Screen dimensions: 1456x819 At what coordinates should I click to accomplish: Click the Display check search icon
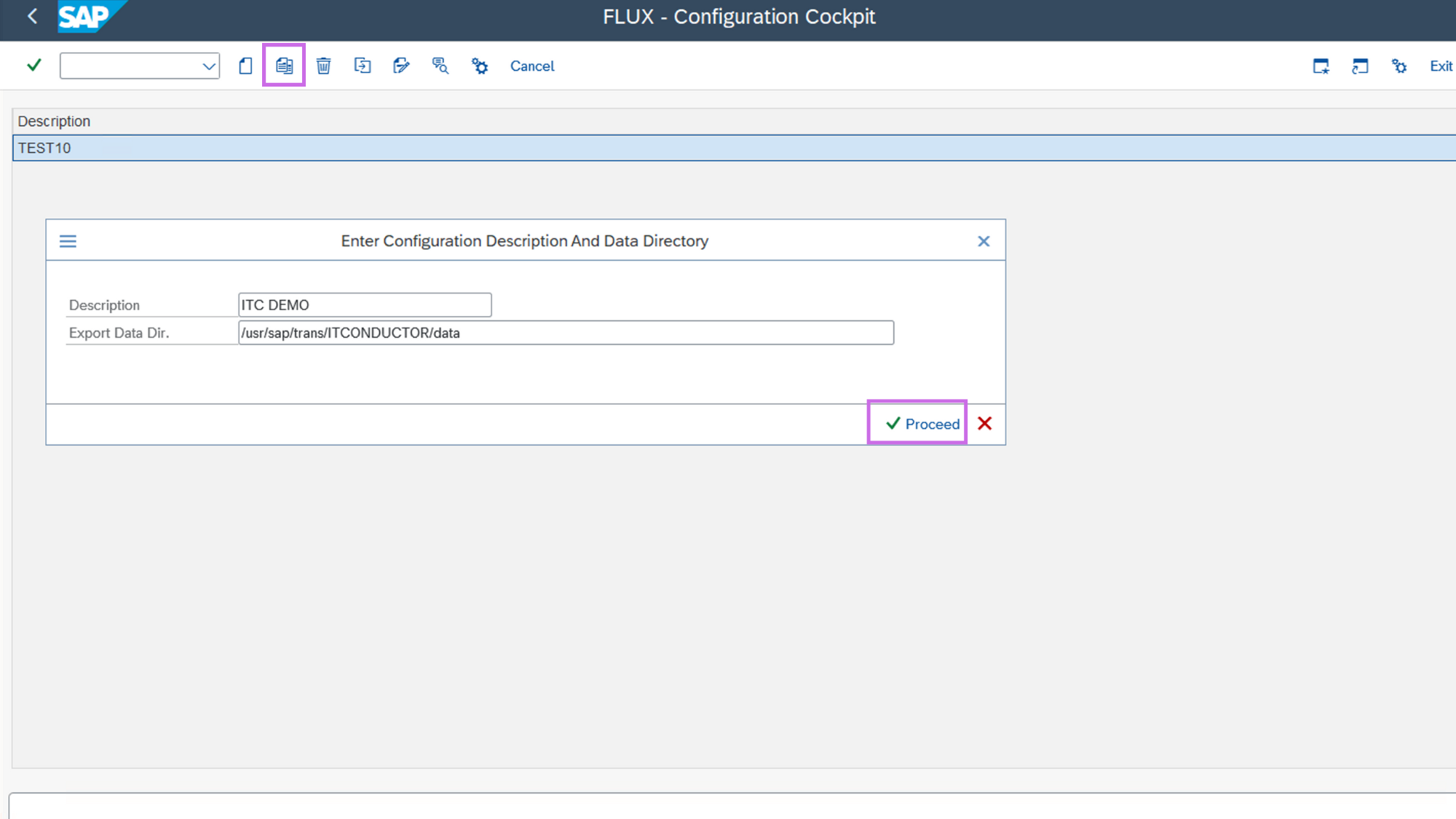pyautogui.click(x=440, y=66)
